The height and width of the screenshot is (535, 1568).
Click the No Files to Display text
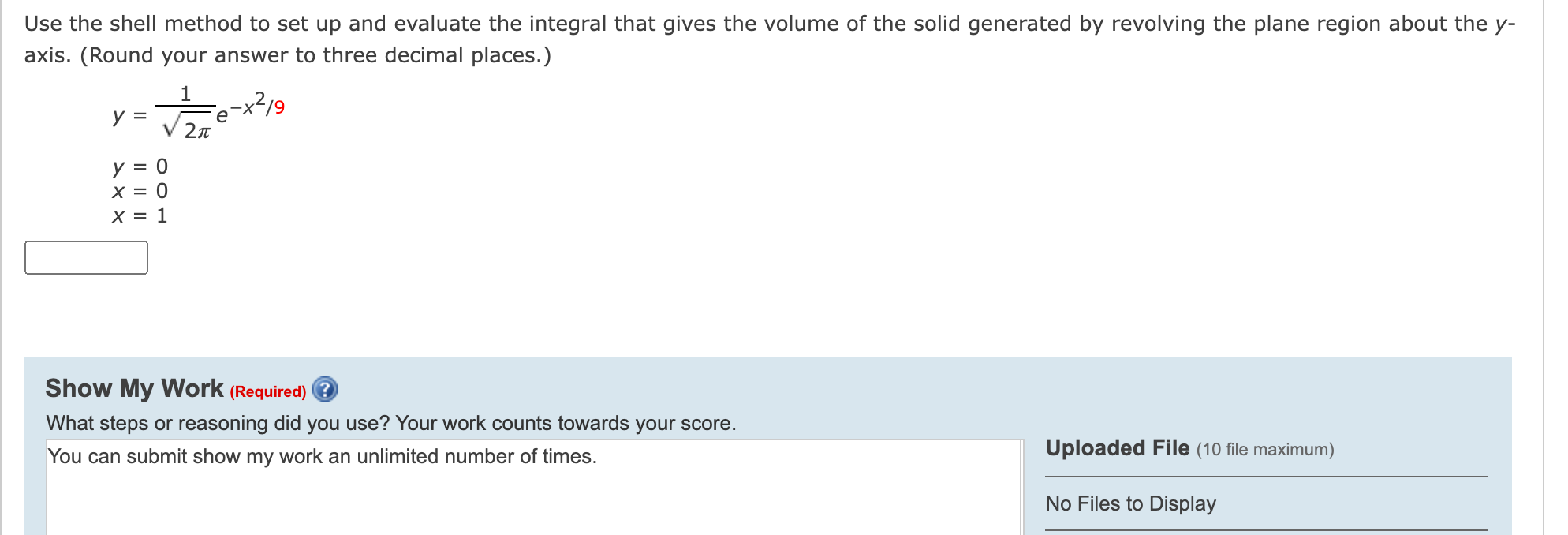[x=1129, y=503]
